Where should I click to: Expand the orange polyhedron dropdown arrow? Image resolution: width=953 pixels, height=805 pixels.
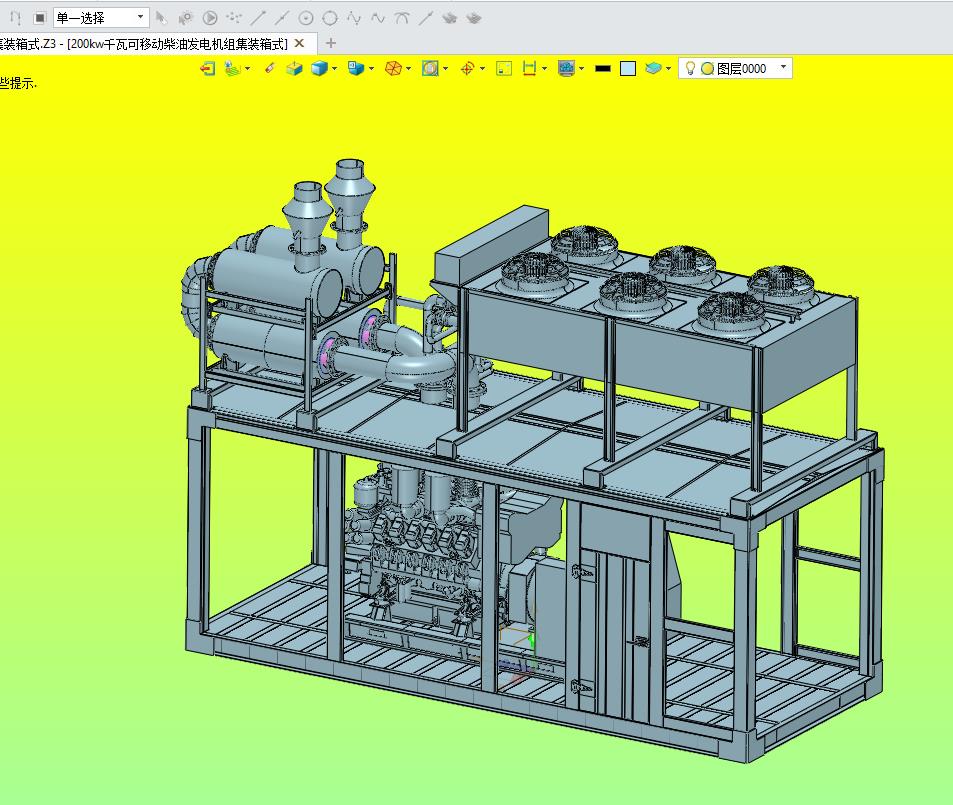click(409, 69)
